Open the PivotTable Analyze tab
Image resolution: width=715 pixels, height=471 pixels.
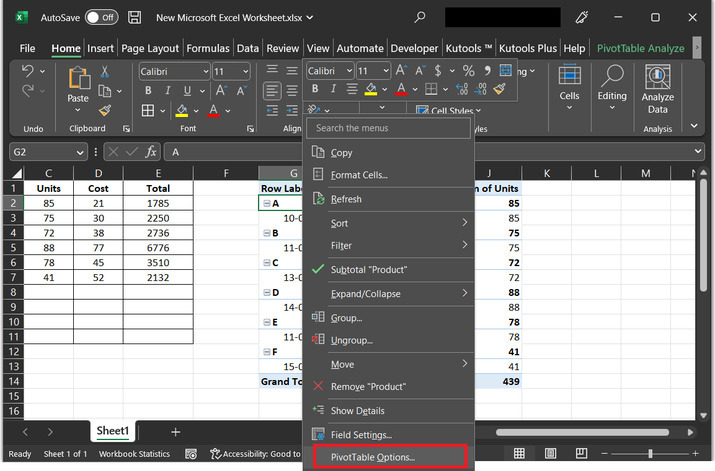640,48
